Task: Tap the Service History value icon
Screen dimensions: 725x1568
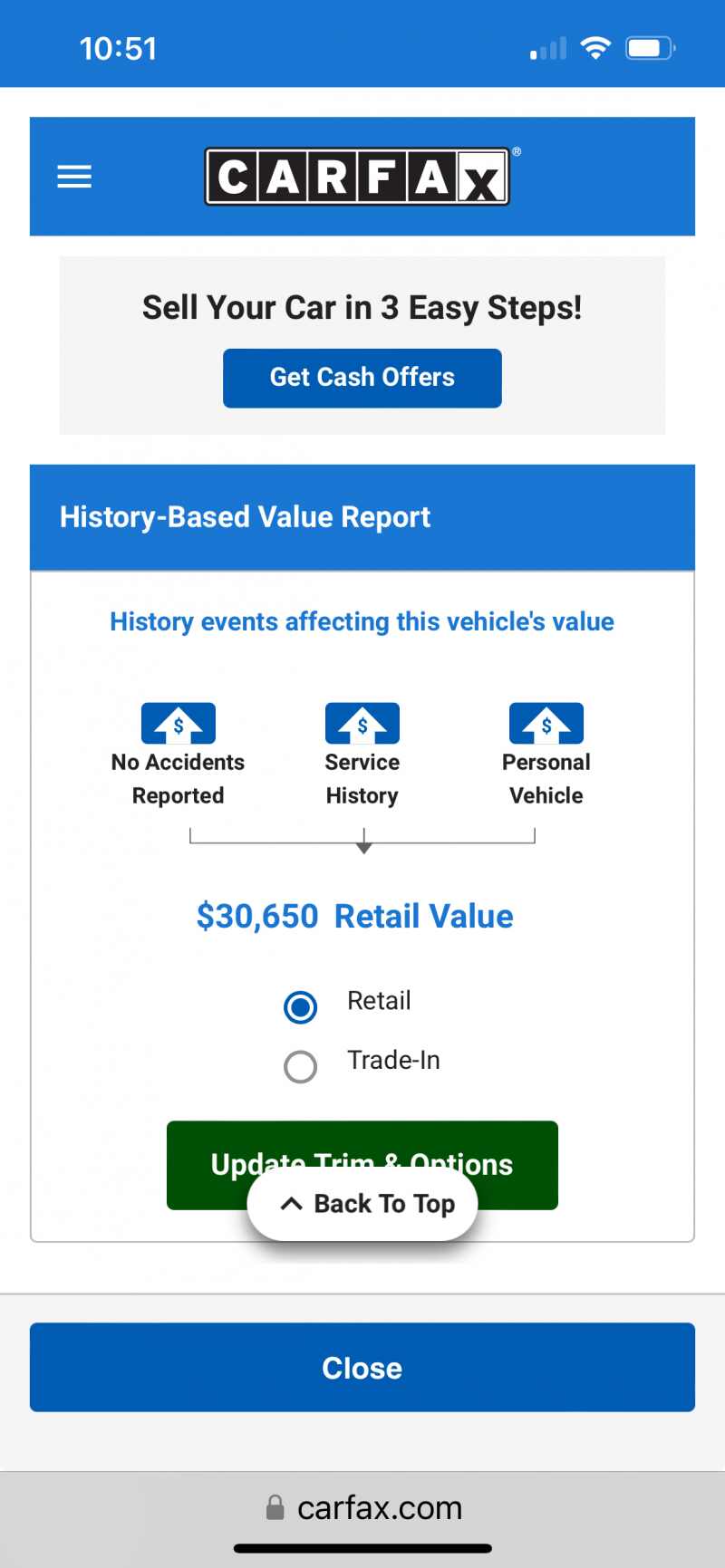Action: (362, 723)
